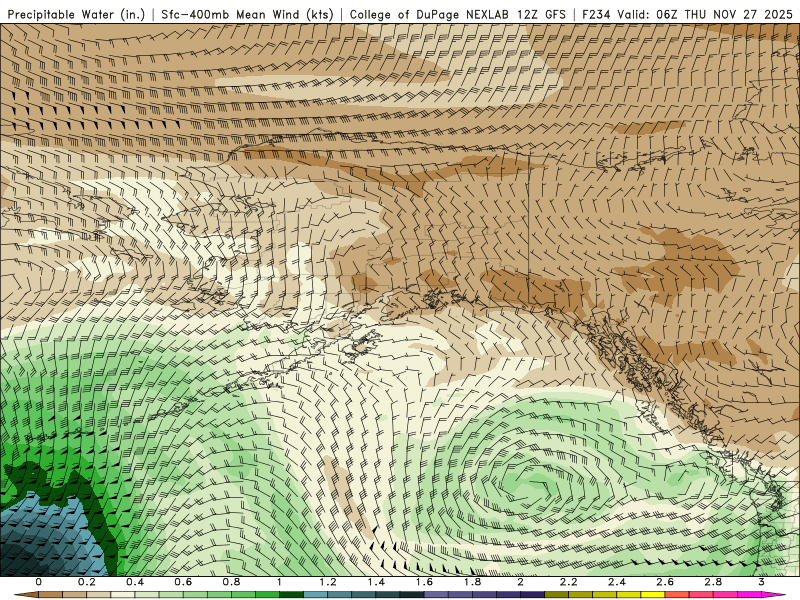Click the color scale label "1.6"
Image resolution: width=800 pixels, height=600 pixels.
coord(424,582)
